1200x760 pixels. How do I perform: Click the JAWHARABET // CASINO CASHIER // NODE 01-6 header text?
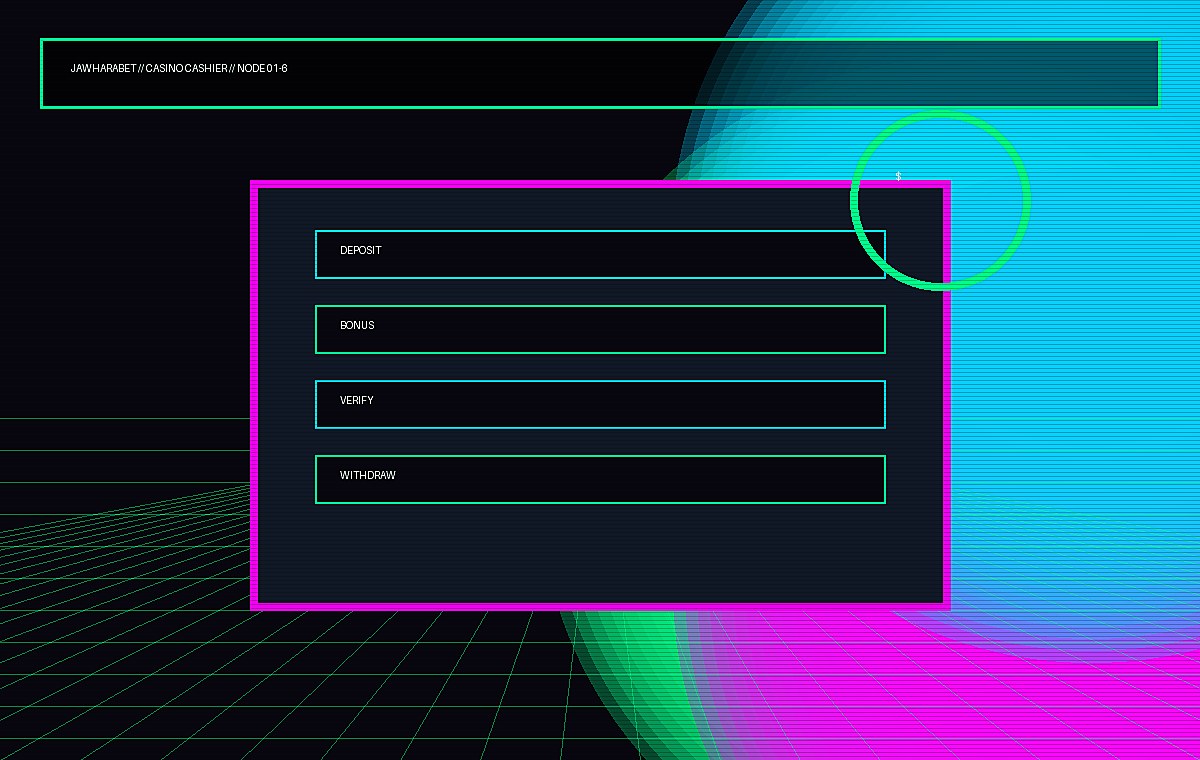(179, 68)
